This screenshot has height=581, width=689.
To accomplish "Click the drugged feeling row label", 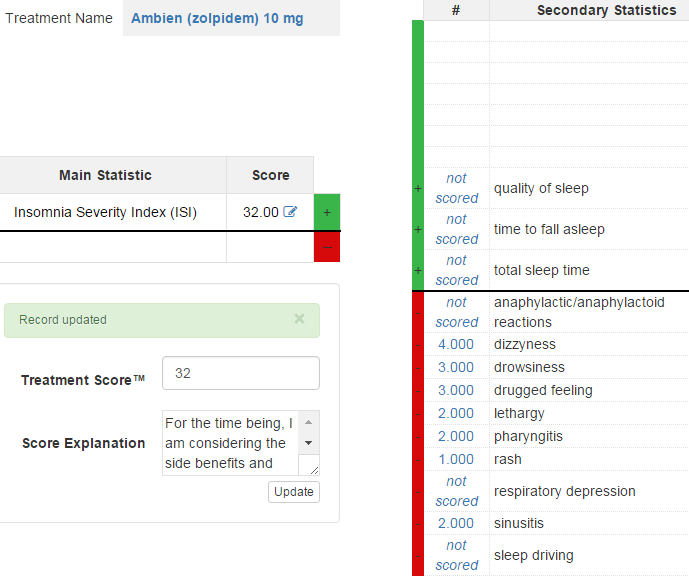I will pyautogui.click(x=543, y=390).
